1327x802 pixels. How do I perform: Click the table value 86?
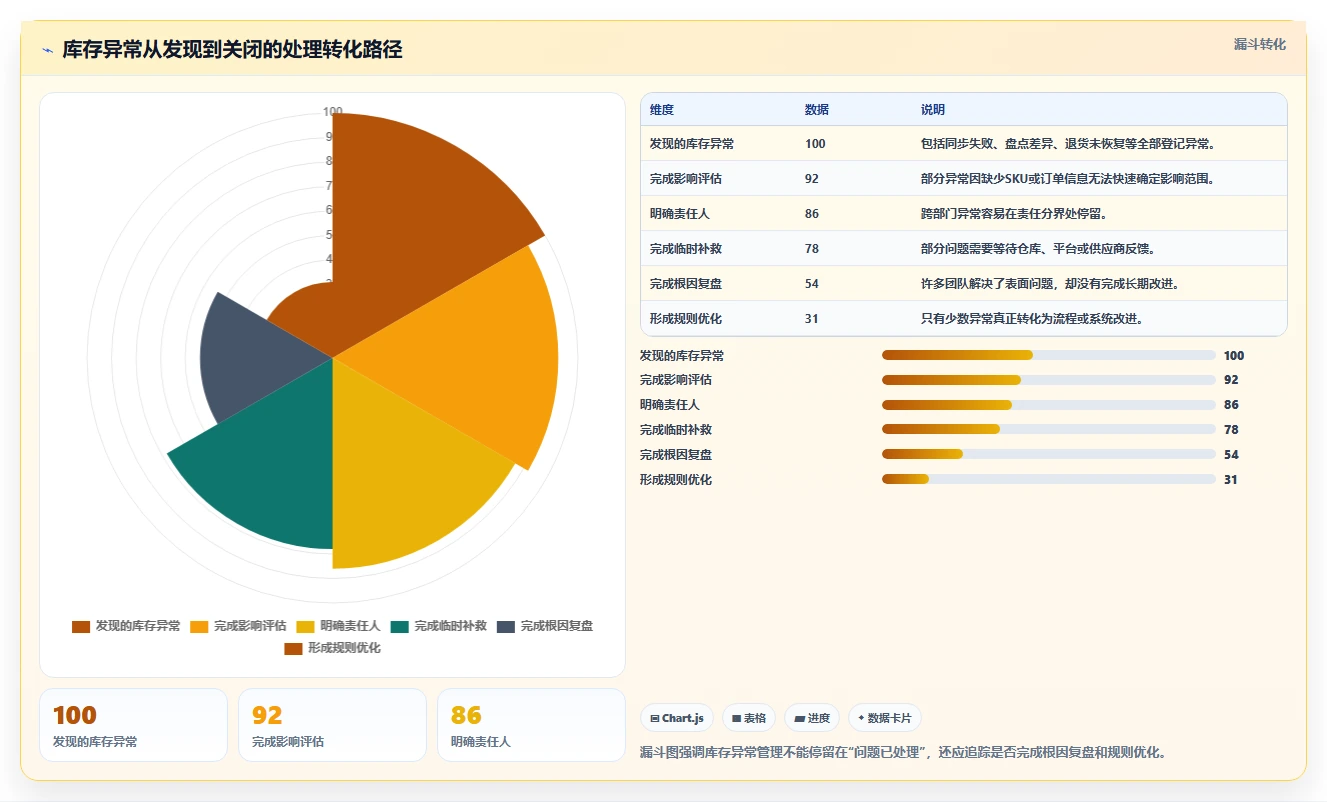tap(812, 214)
